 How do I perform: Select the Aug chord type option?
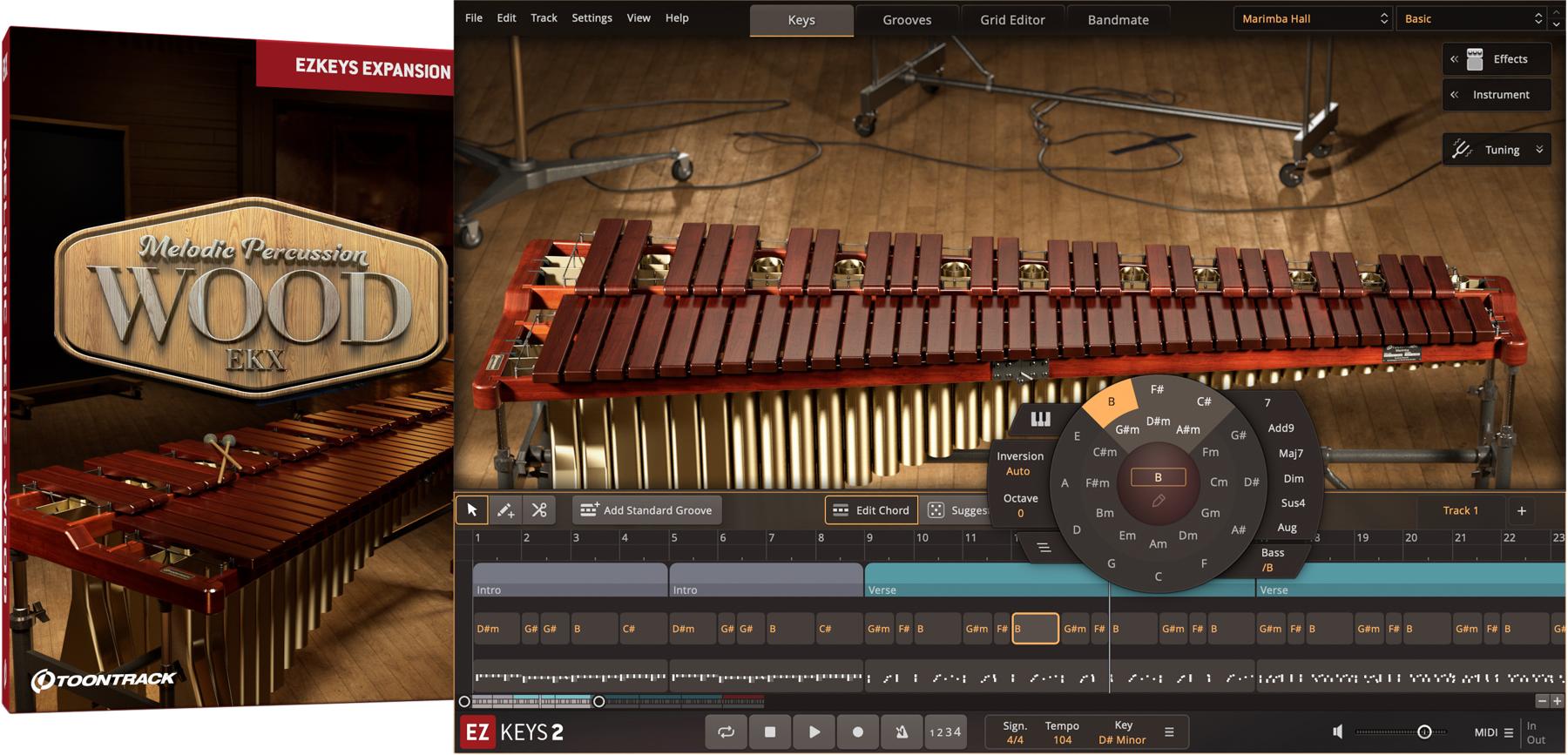1287,527
